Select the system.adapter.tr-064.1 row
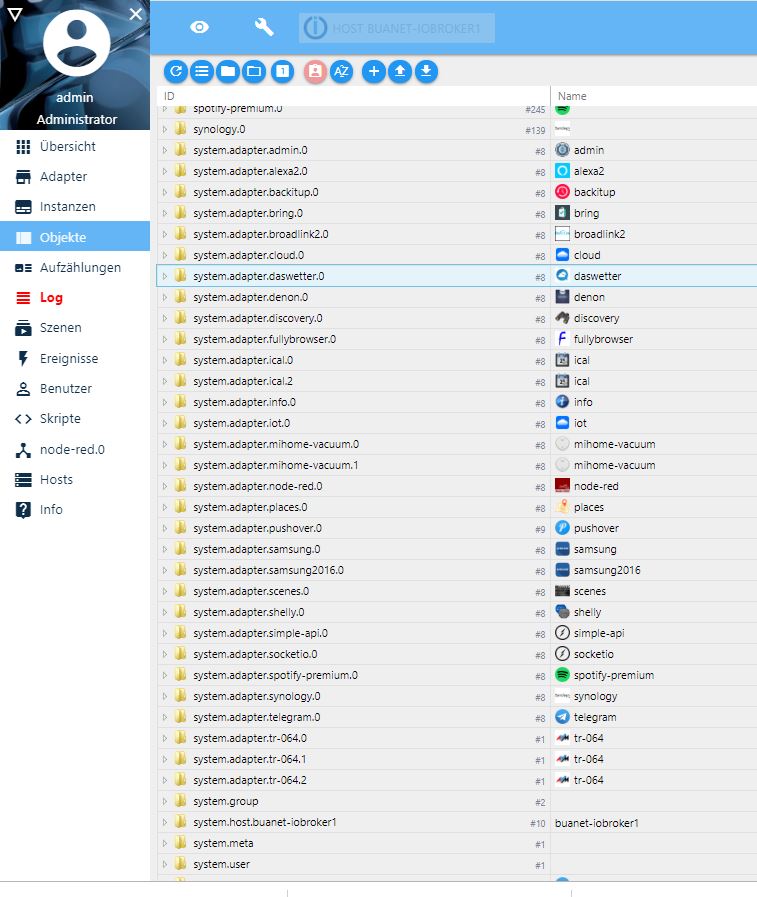Screen dimensions: 757x897 click(x=457, y=759)
